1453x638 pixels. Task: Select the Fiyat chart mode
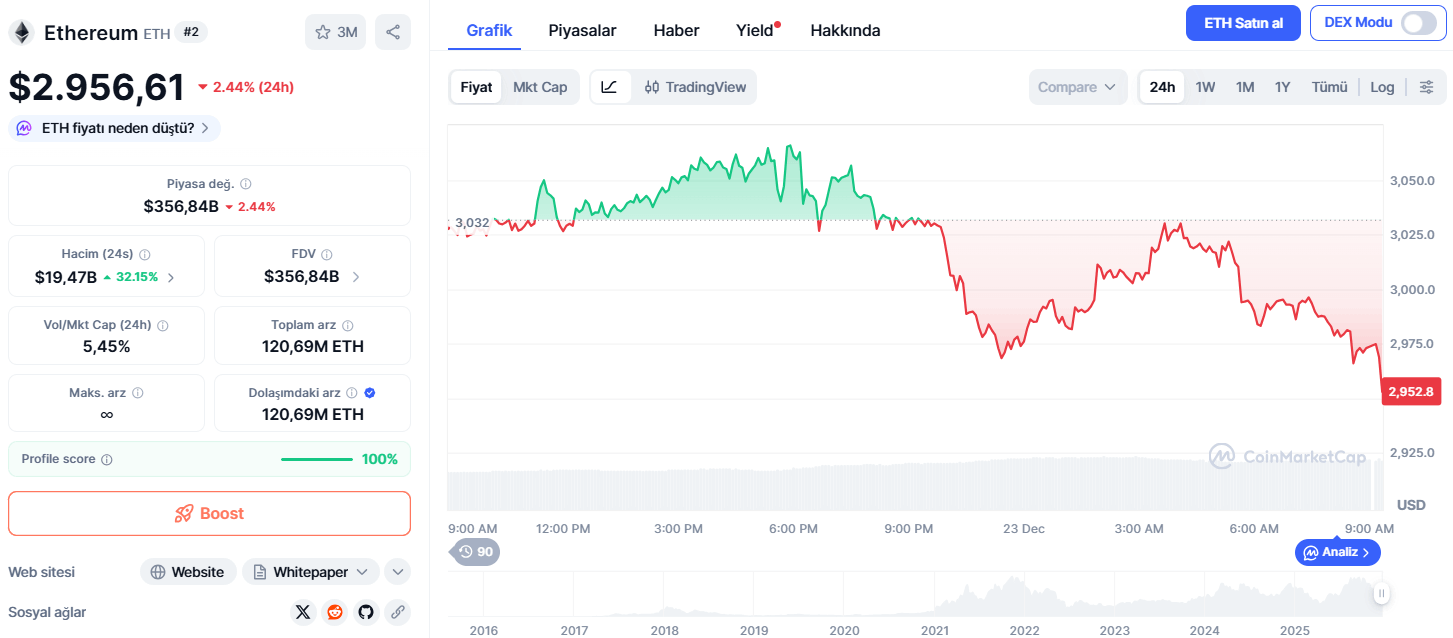tap(476, 87)
